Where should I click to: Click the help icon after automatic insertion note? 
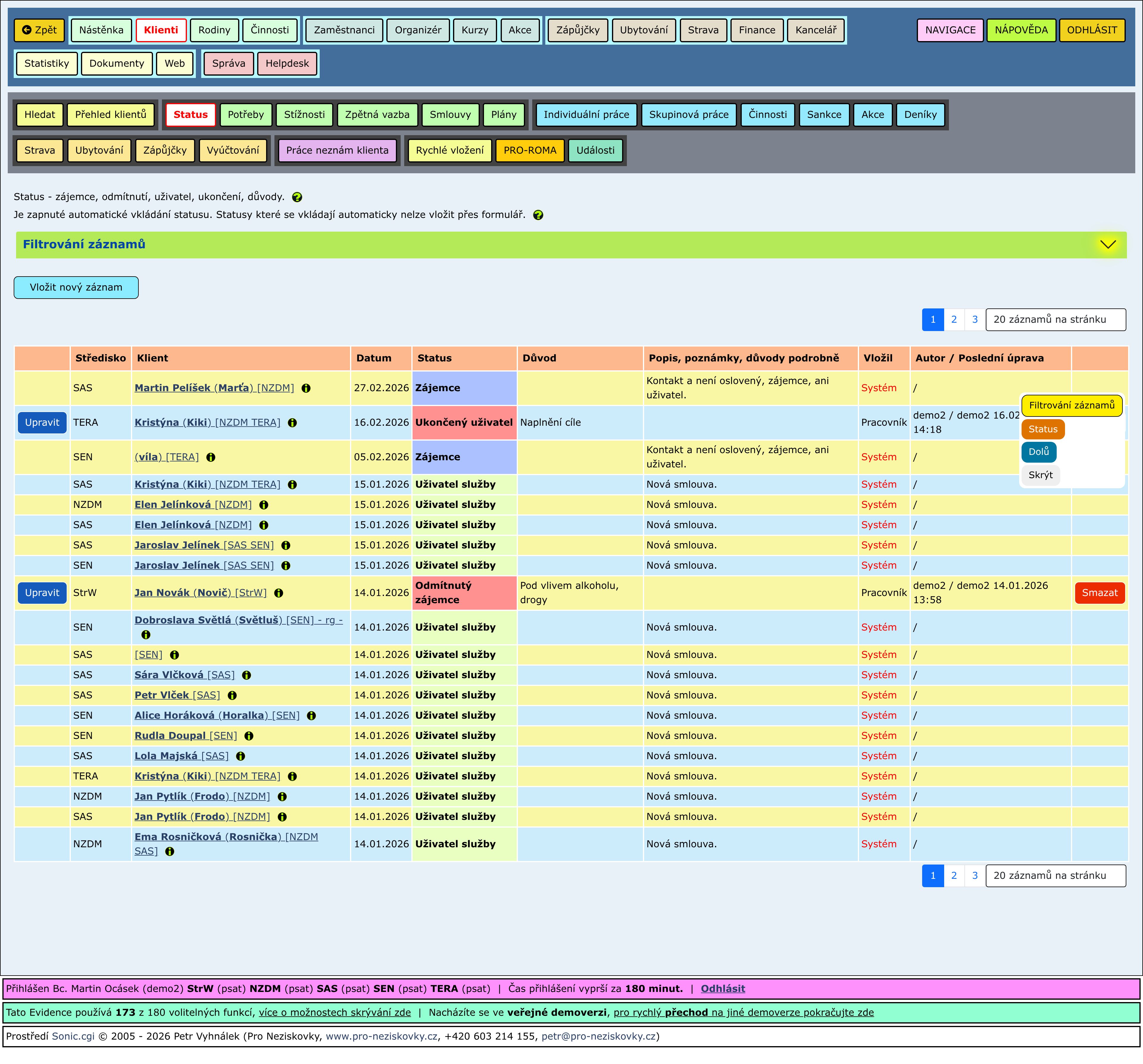pyautogui.click(x=538, y=215)
